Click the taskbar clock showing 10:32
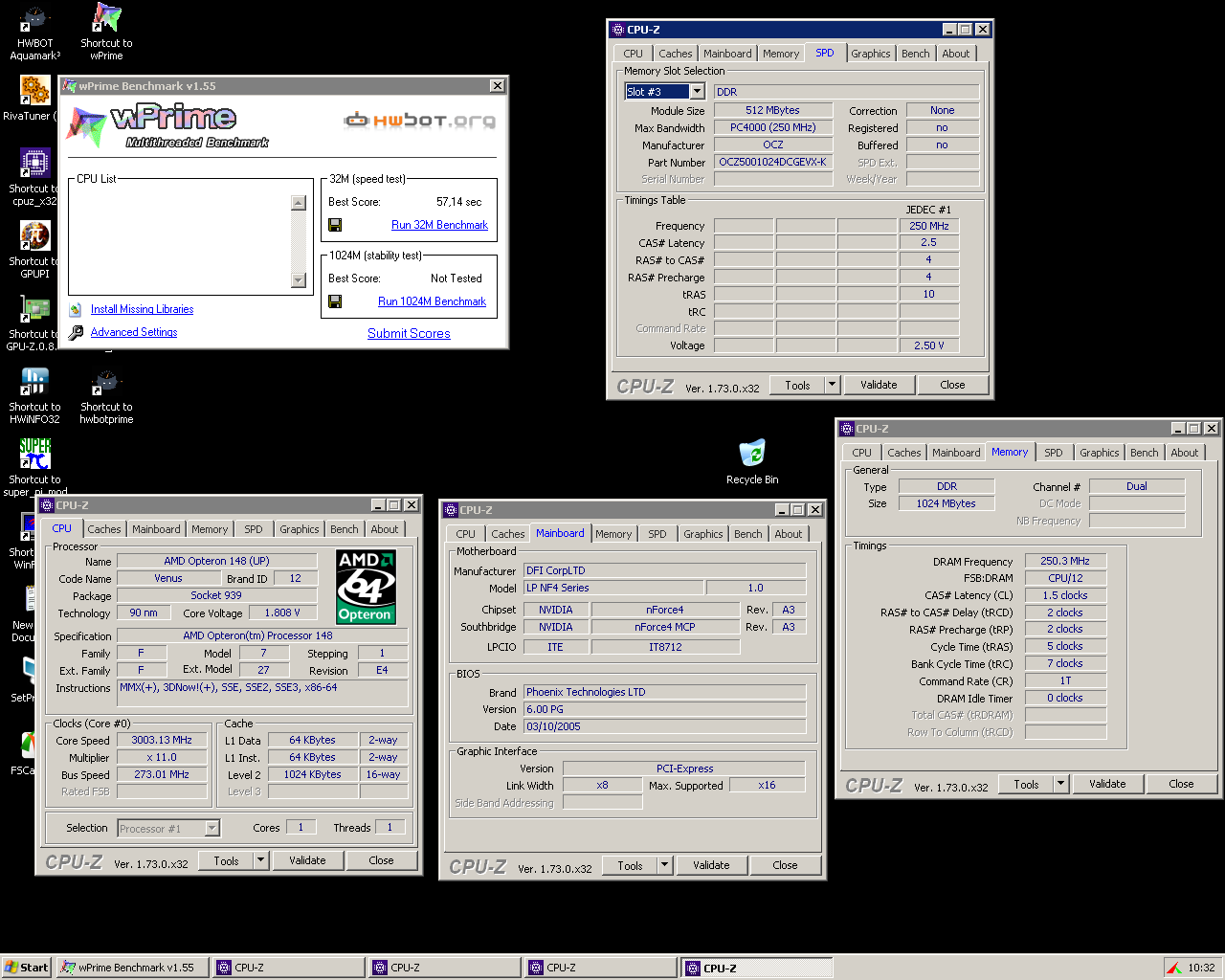This screenshot has height=980, width=1225. pos(1201,968)
